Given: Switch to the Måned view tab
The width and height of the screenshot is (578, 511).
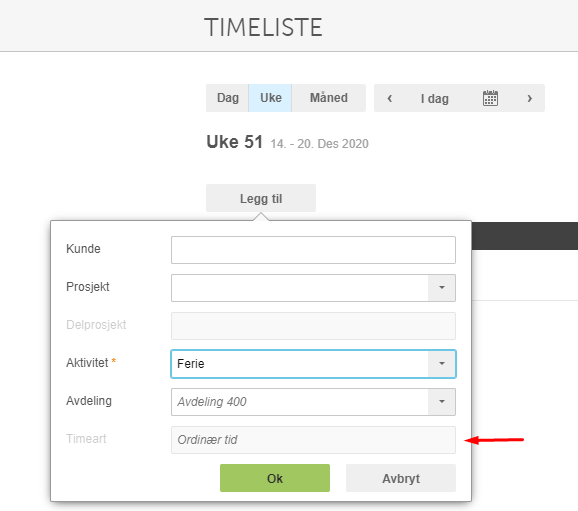Looking at the screenshot, I should (x=329, y=98).
